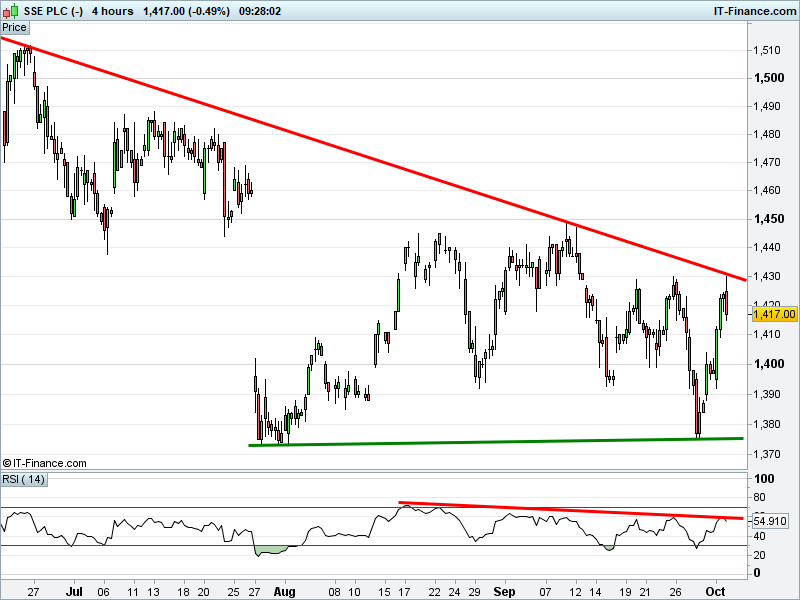Click the 1,370 price axis label

pyautogui.click(x=767, y=454)
